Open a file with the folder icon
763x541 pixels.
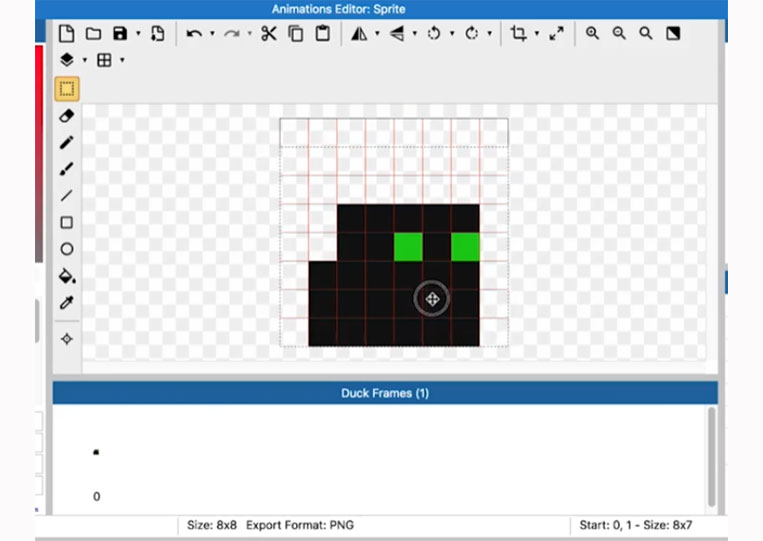[93, 34]
